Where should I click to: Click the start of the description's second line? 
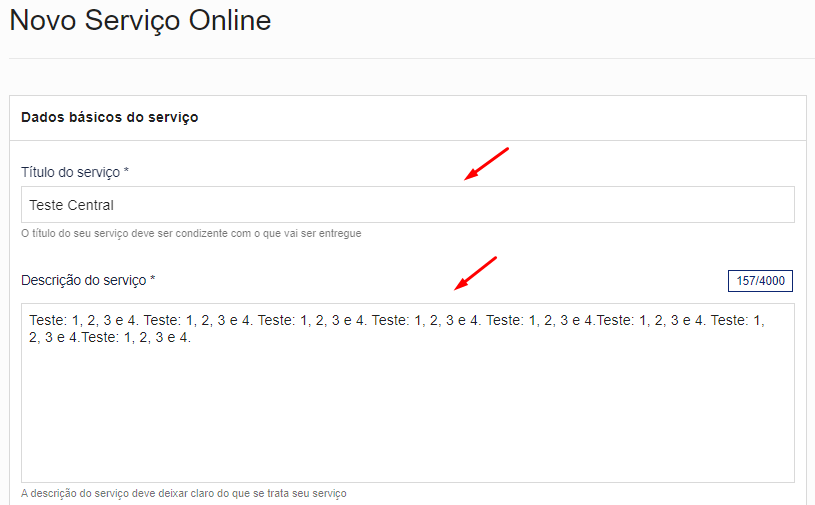[x=31, y=338]
